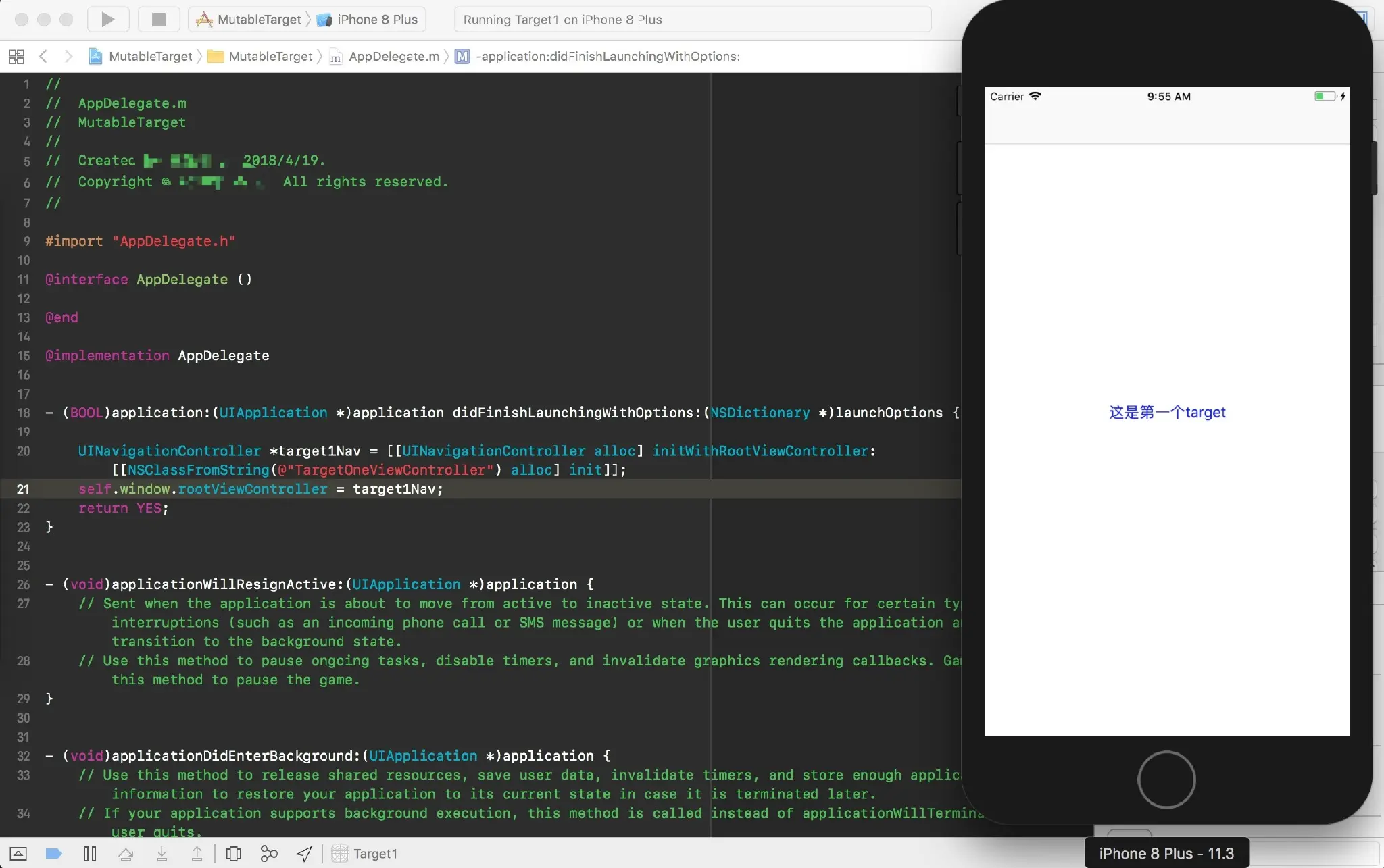
Task: Click the "return YES;" statement
Action: [124, 508]
